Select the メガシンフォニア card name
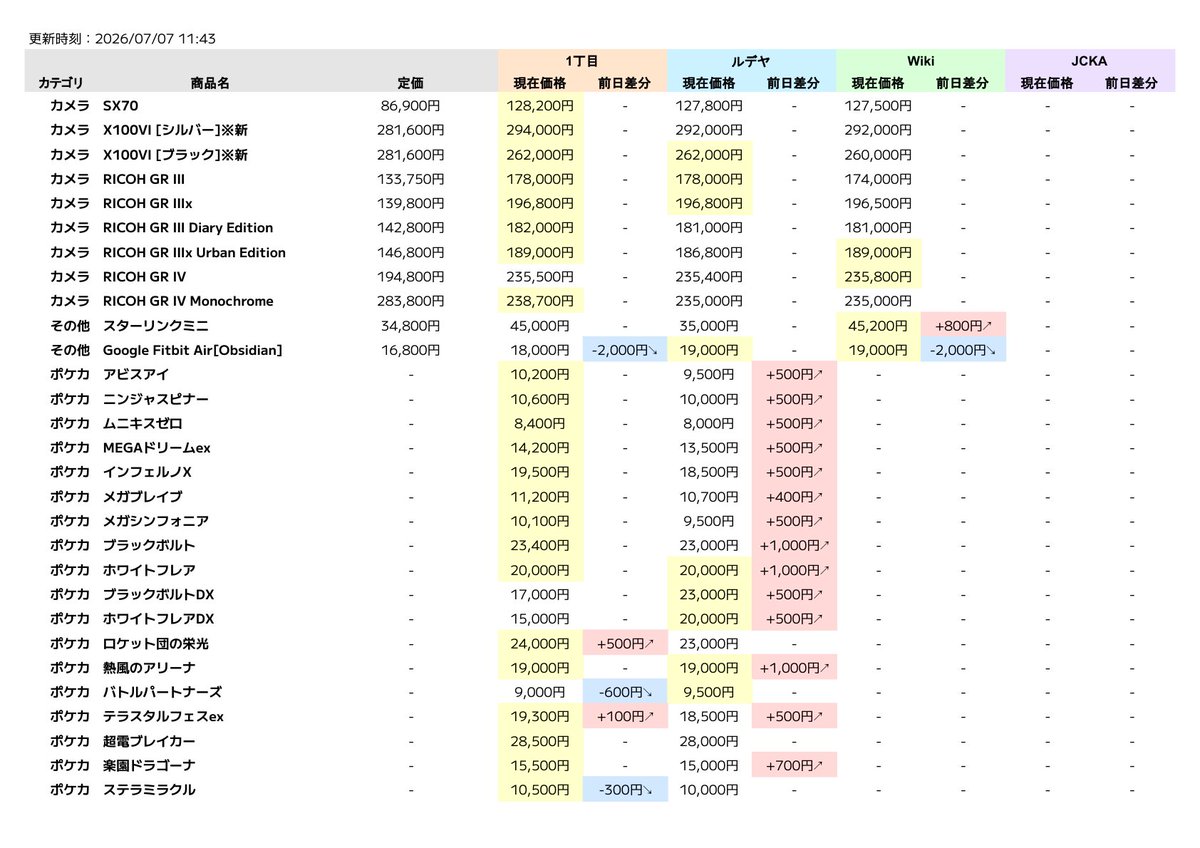The width and height of the screenshot is (1200, 848). pyautogui.click(x=155, y=521)
